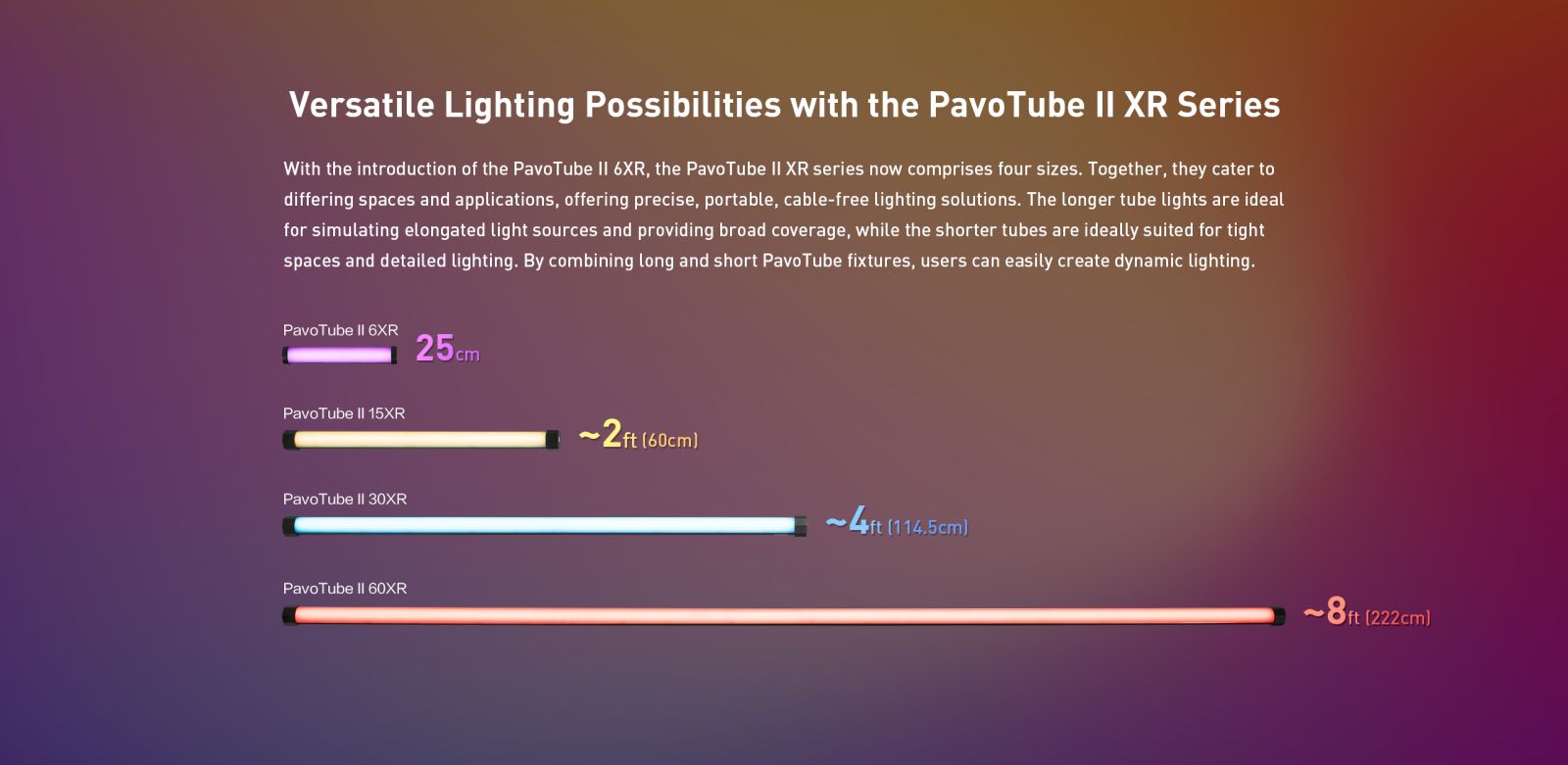
Task: Click the right end cap of the 30XR tube
Action: (x=801, y=526)
